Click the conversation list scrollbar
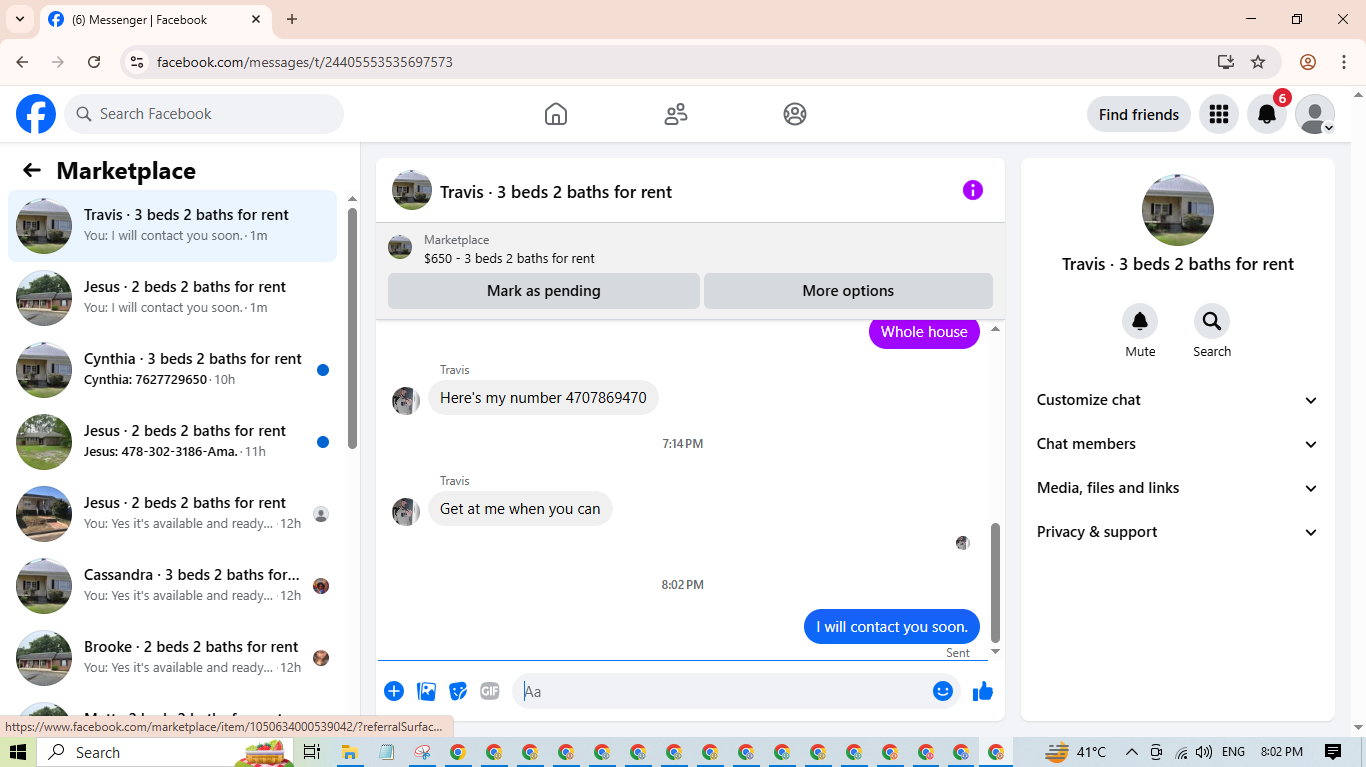The width and height of the screenshot is (1366, 767). [352, 328]
